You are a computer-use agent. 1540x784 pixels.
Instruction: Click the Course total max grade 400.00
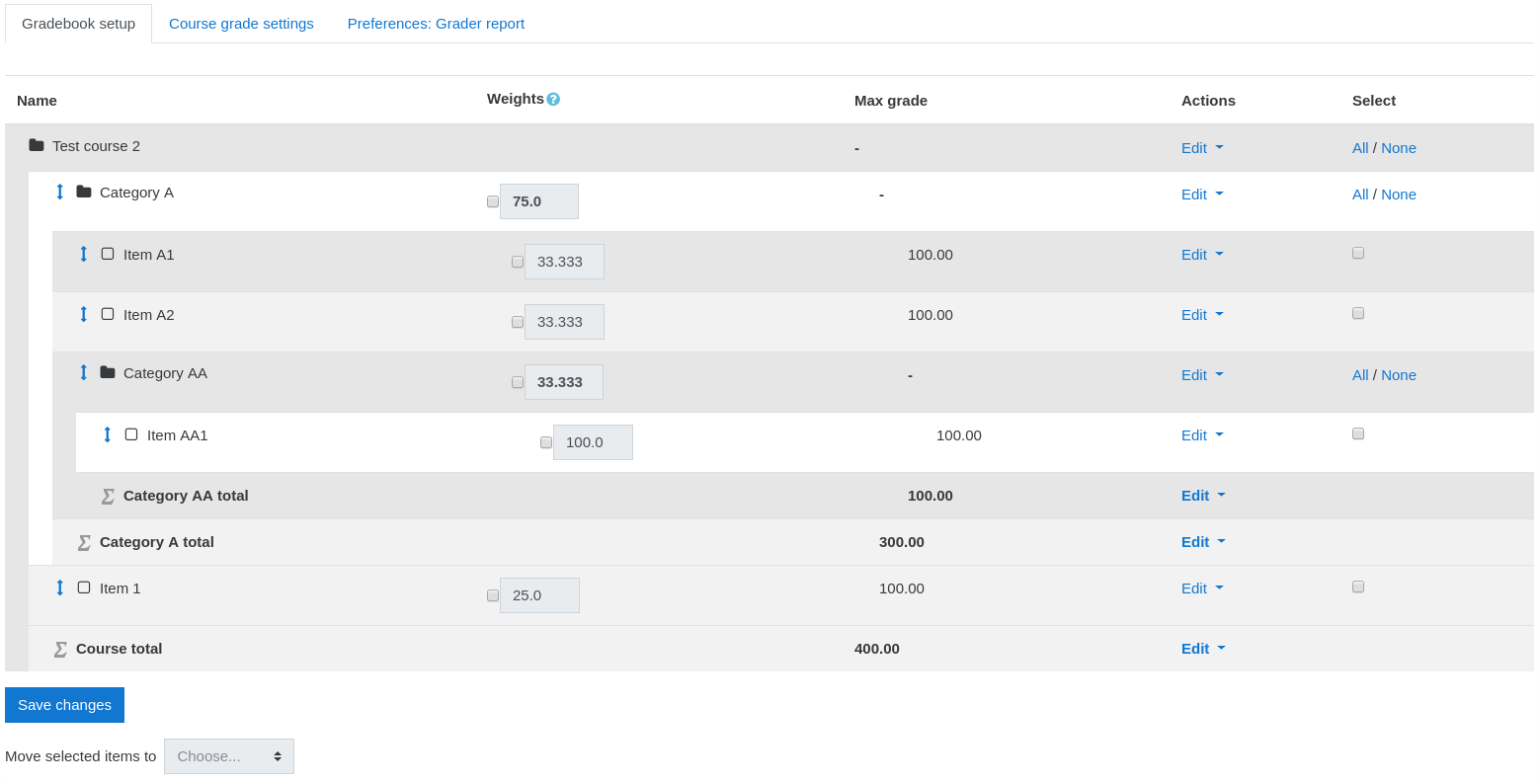pyautogui.click(x=877, y=648)
